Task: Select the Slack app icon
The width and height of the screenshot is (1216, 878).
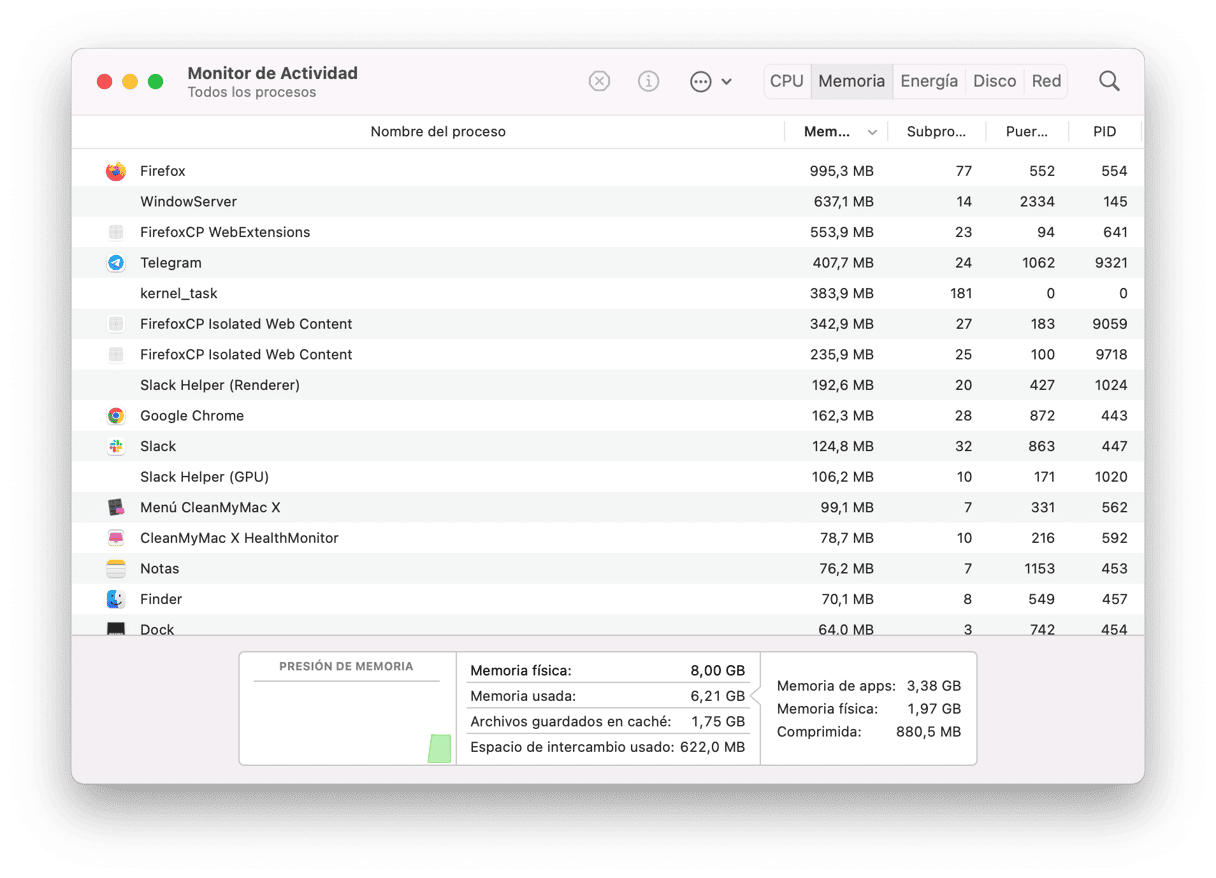Action: coord(116,447)
